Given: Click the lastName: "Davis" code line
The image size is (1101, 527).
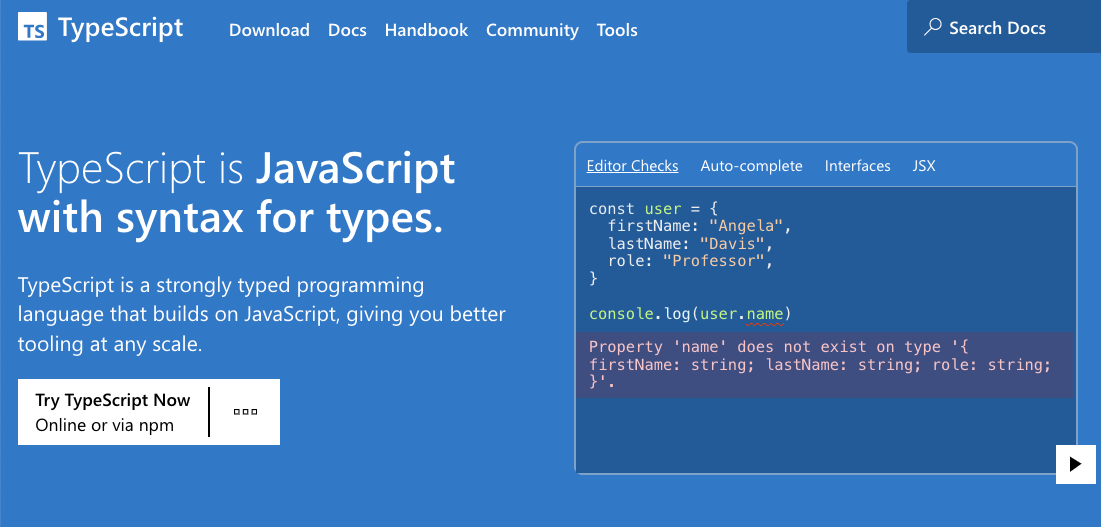Looking at the screenshot, I should point(690,244).
